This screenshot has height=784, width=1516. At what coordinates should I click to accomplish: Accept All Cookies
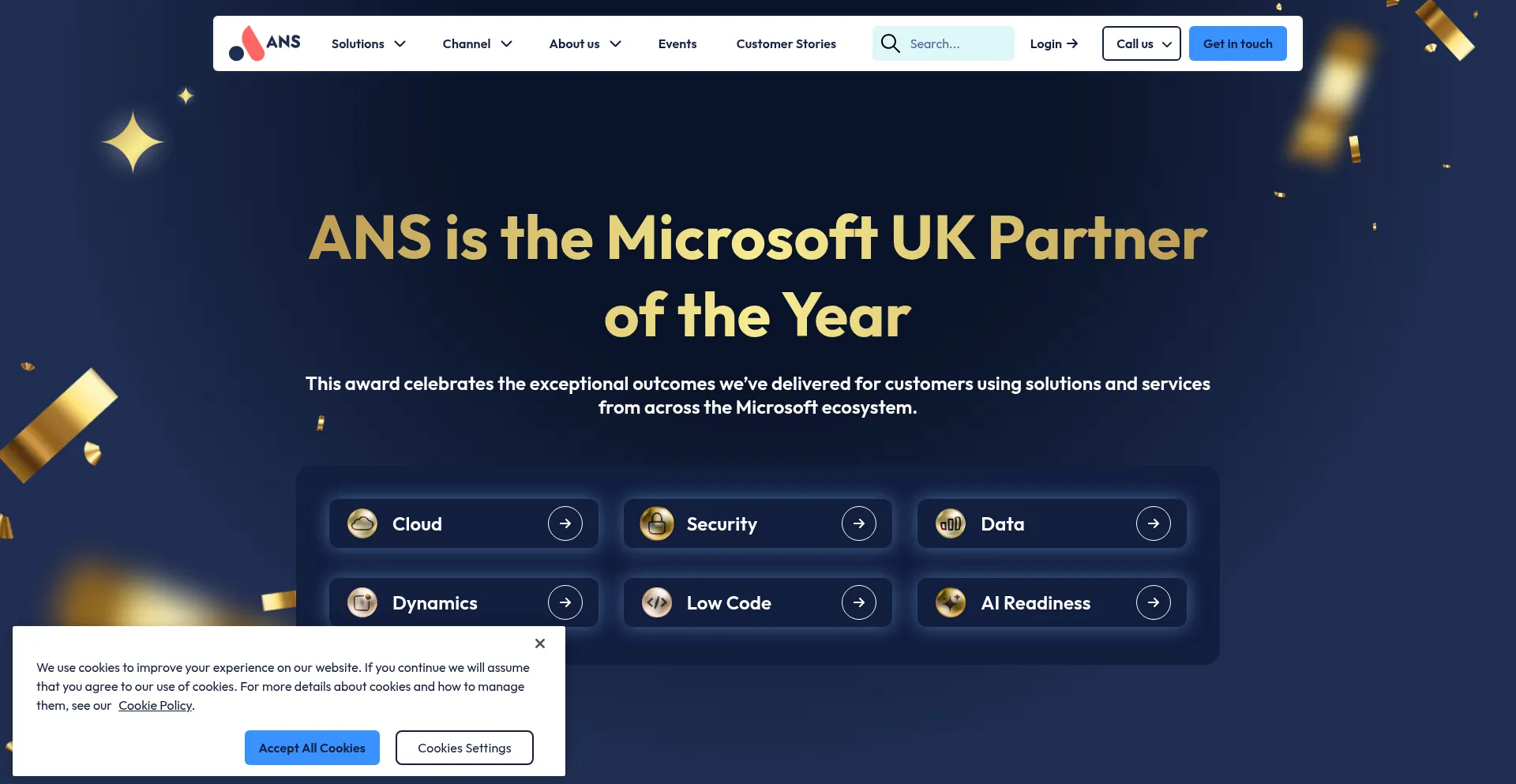[x=312, y=748]
